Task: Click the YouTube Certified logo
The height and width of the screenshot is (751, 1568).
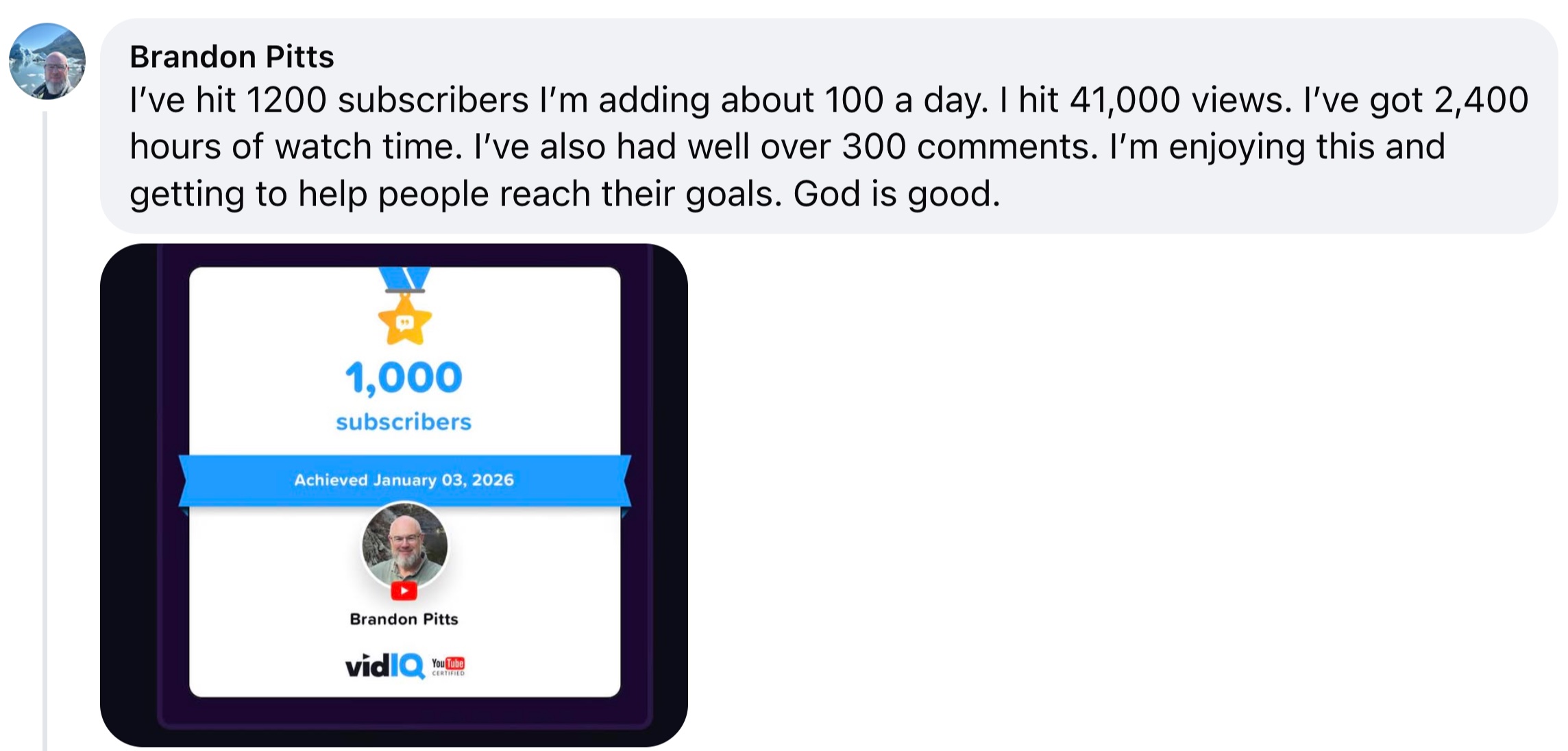Action: coord(448,665)
